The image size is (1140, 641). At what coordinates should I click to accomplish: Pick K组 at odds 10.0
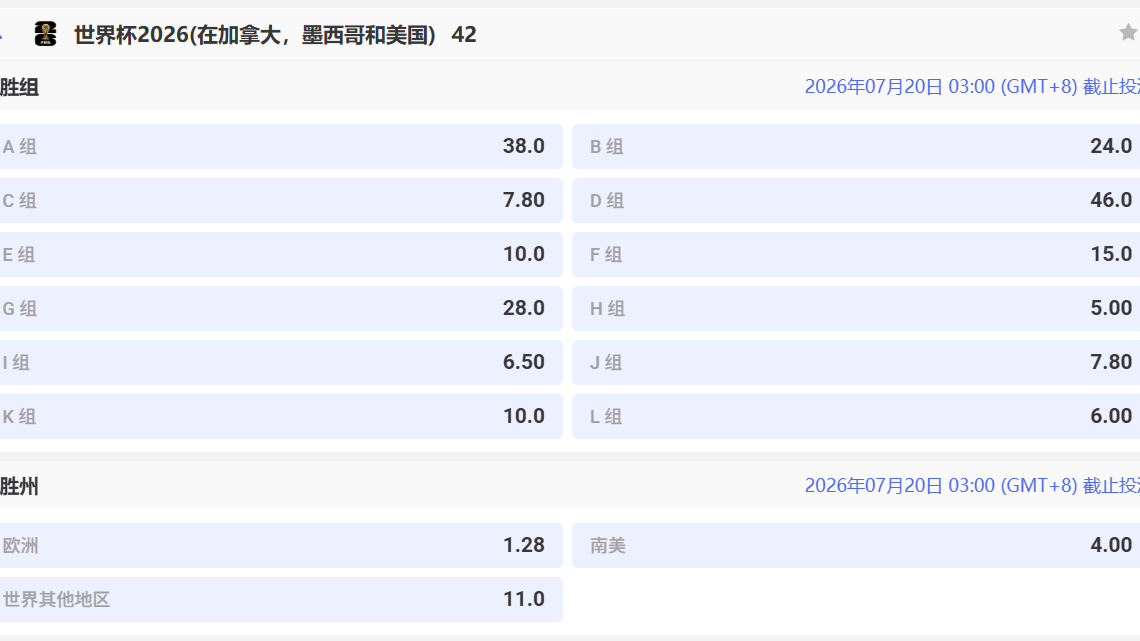280,416
